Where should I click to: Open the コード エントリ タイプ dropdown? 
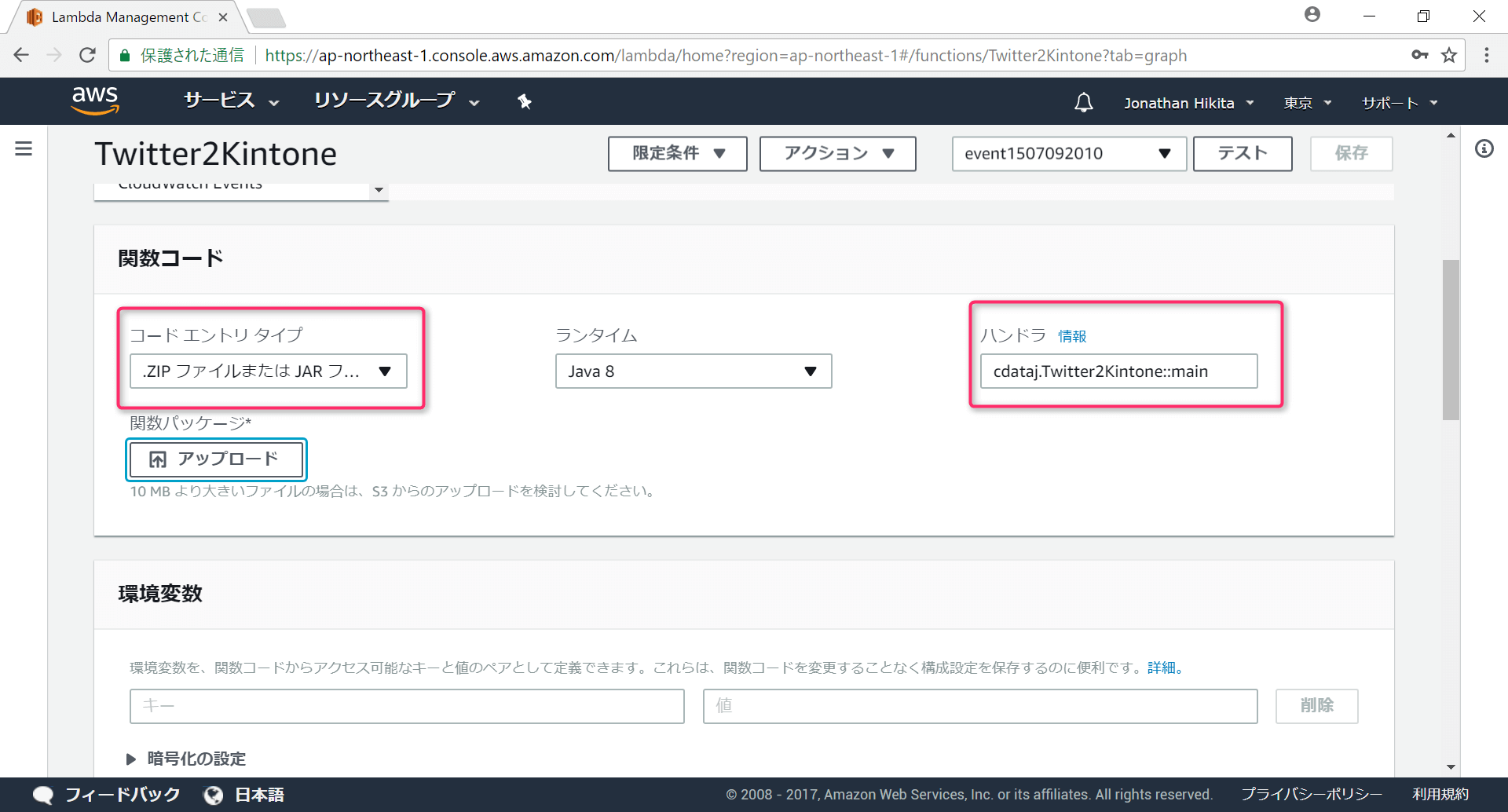point(269,371)
